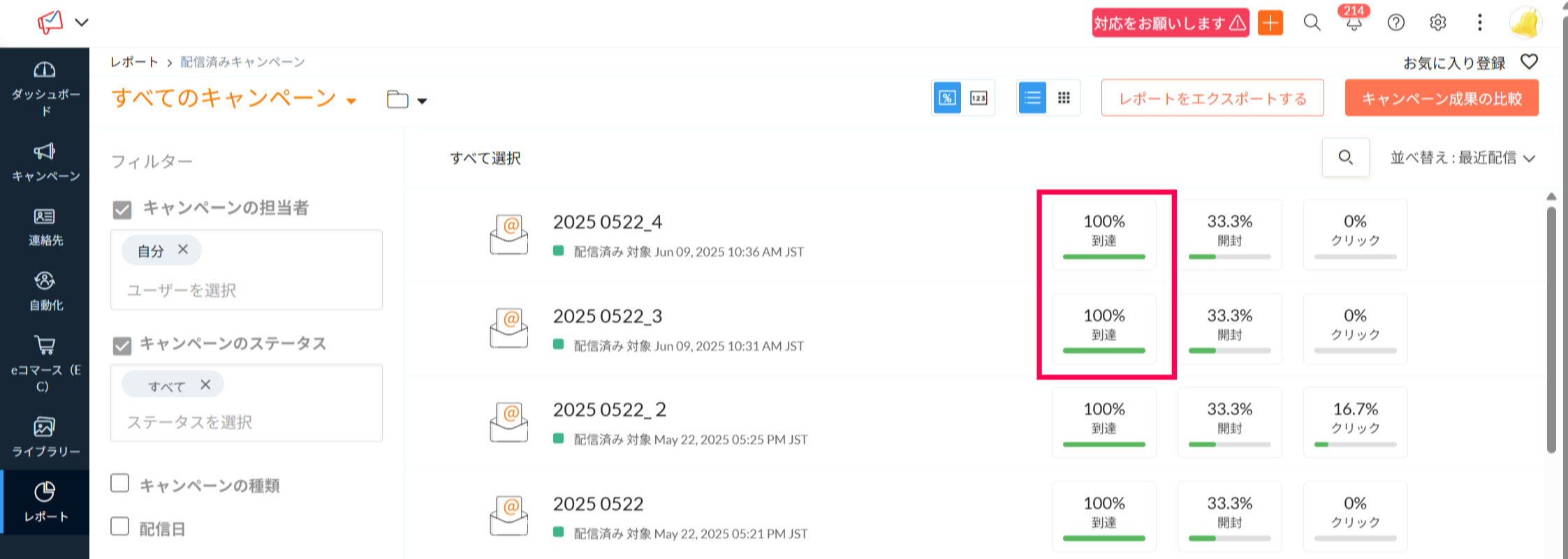The height and width of the screenshot is (559, 1568).
Task: Click the レポートをエクスポートする button
Action: [1212, 98]
